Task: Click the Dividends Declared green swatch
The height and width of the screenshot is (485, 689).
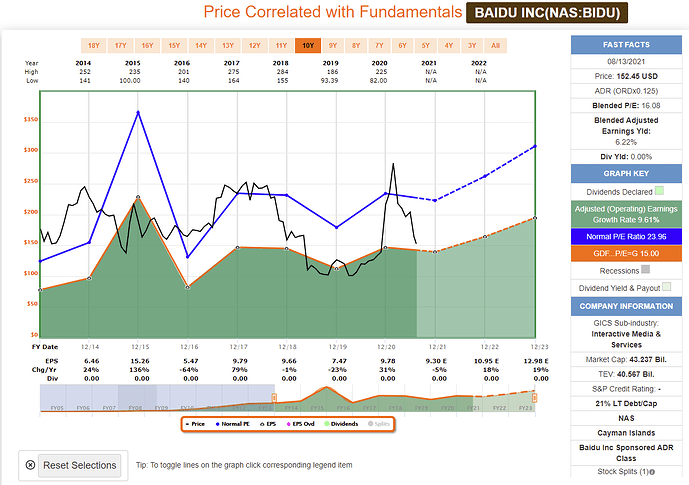Action: pos(659,191)
